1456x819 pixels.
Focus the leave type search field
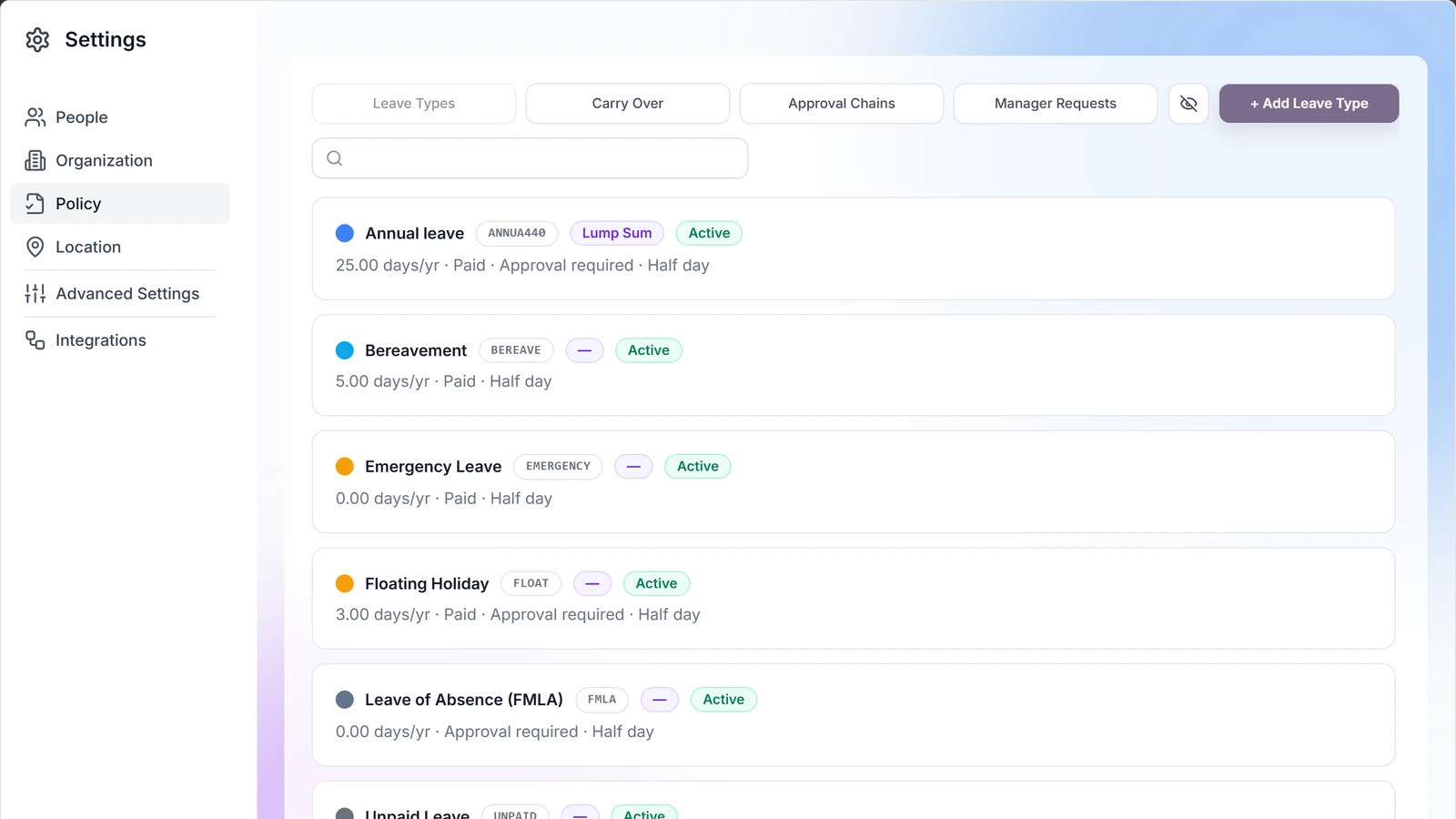pos(530,158)
